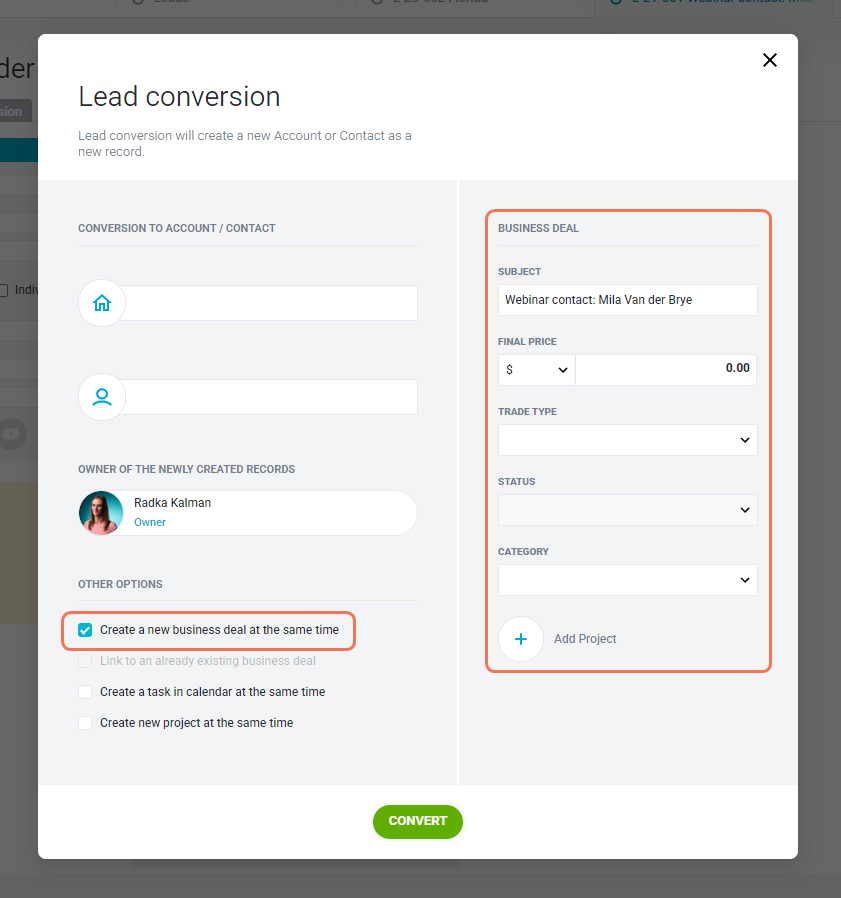The image size is (841, 898).
Task: Click the house account icon
Action: pos(102,303)
